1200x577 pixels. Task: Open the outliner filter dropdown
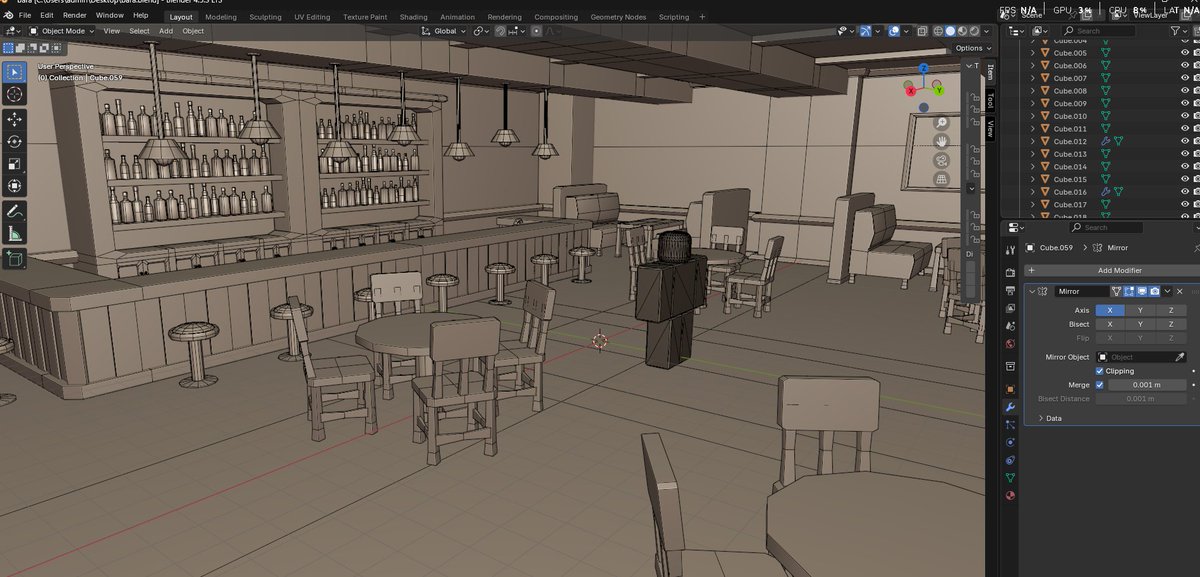click(x=1178, y=31)
